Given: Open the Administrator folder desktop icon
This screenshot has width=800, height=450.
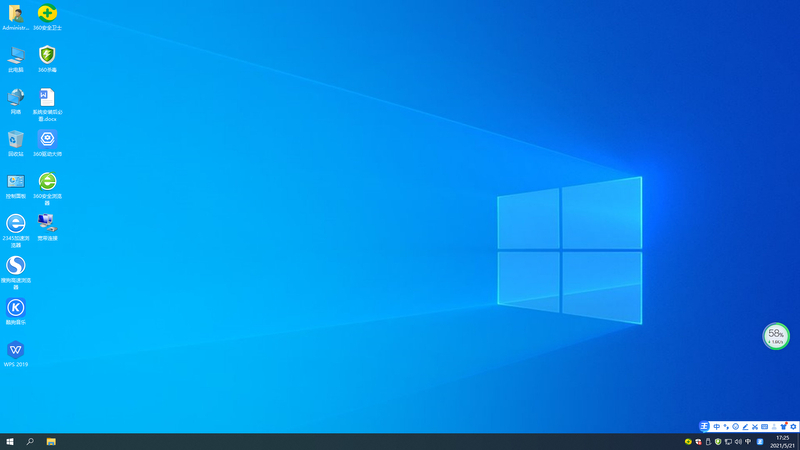Looking at the screenshot, I should (16, 17).
